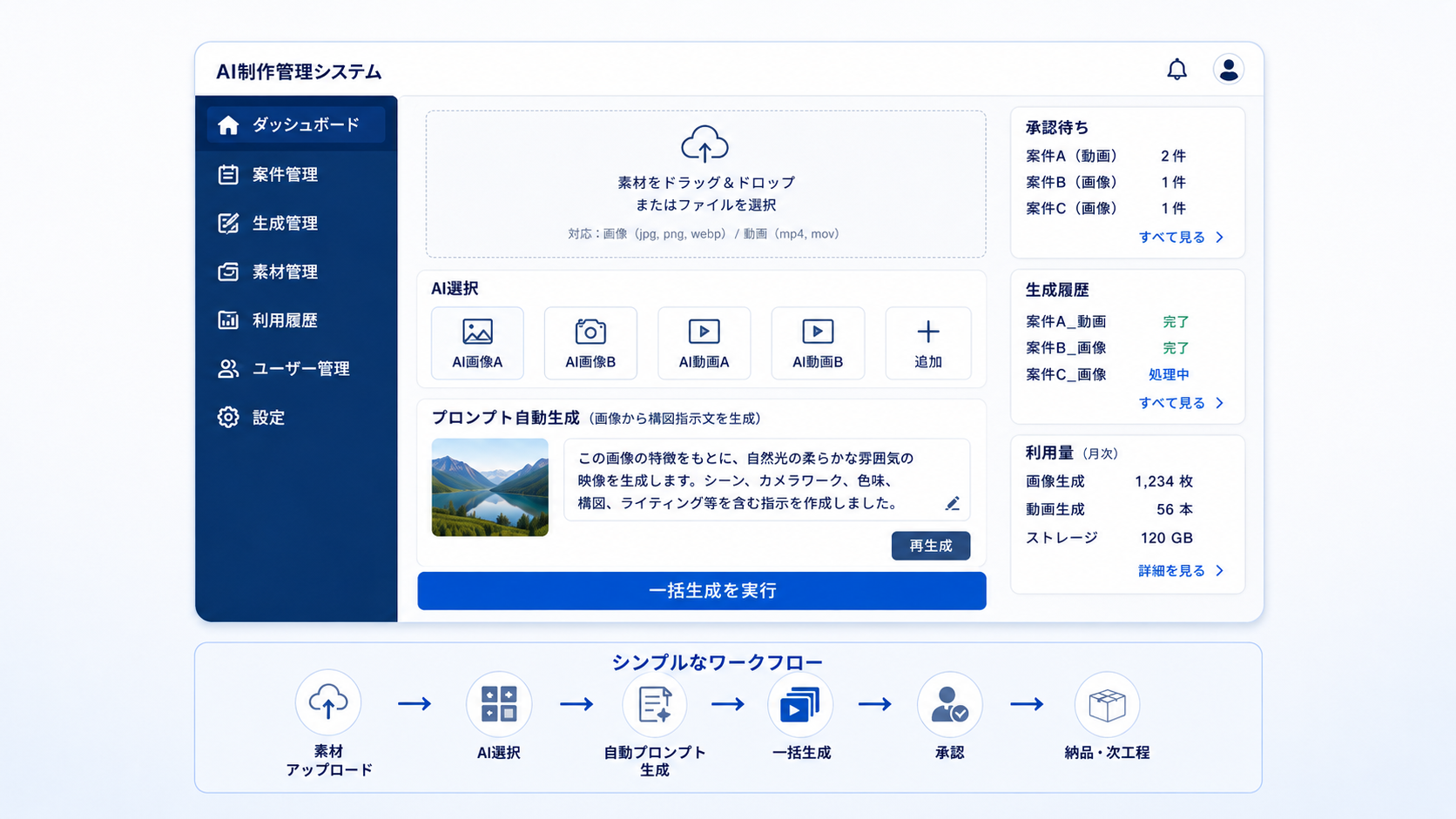Click またはファイルを選択 in the upload area
This screenshot has height=819, width=1456.
pyautogui.click(x=705, y=205)
